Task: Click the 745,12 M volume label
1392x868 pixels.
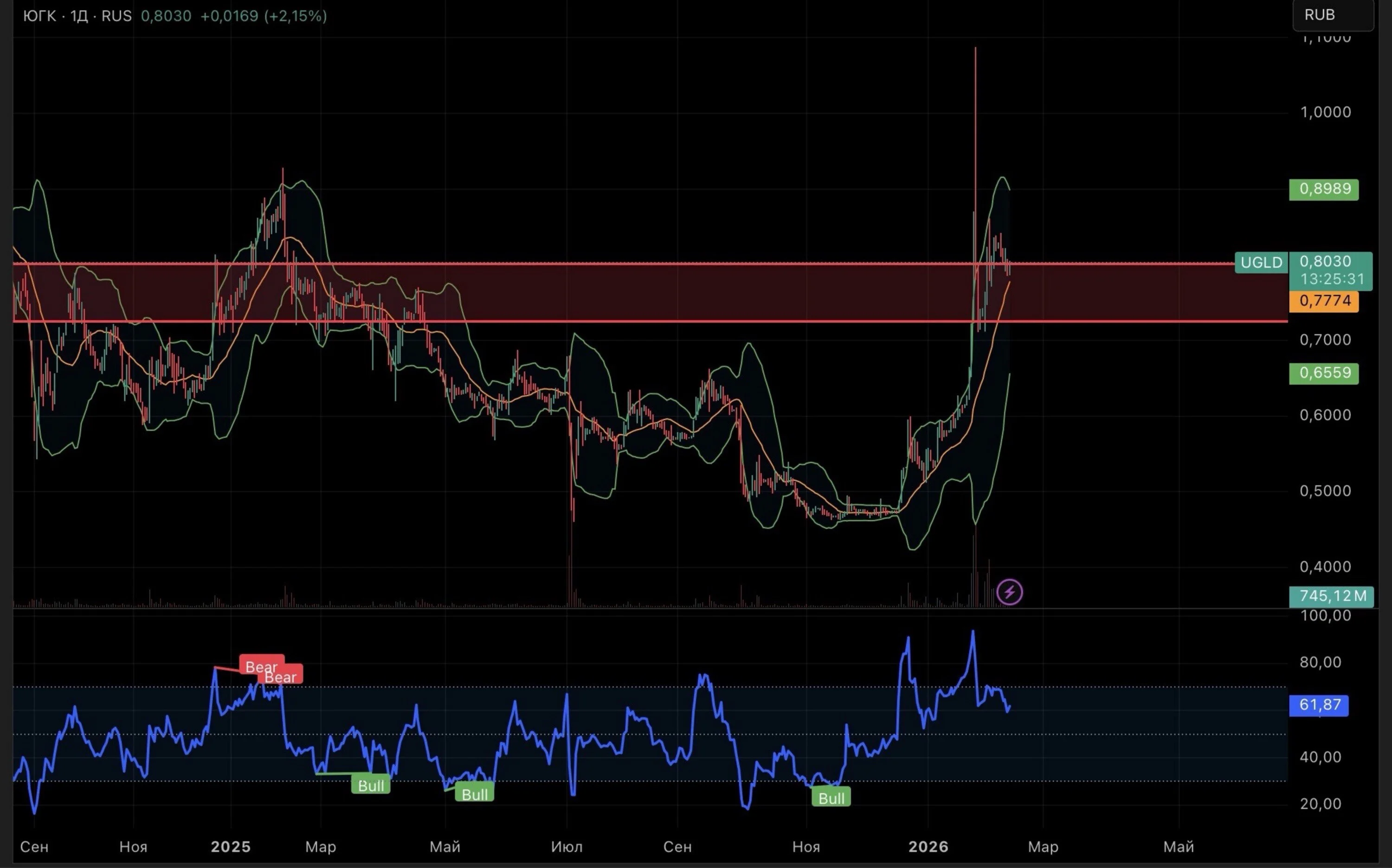Action: (1332, 597)
